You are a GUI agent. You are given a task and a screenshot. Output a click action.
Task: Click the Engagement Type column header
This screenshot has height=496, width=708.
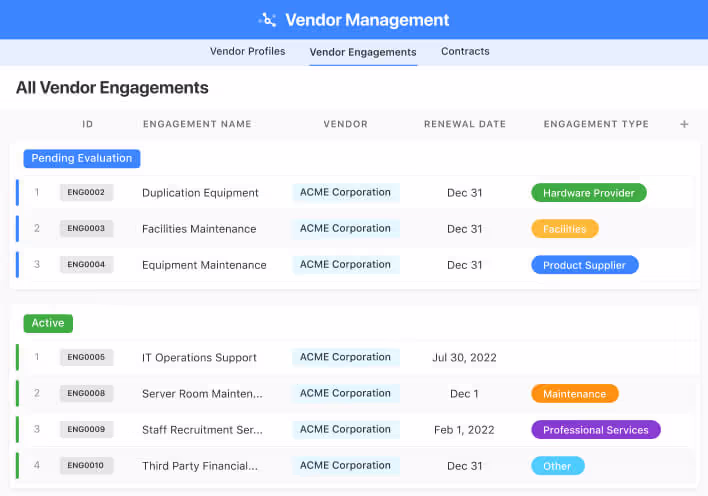pos(595,125)
